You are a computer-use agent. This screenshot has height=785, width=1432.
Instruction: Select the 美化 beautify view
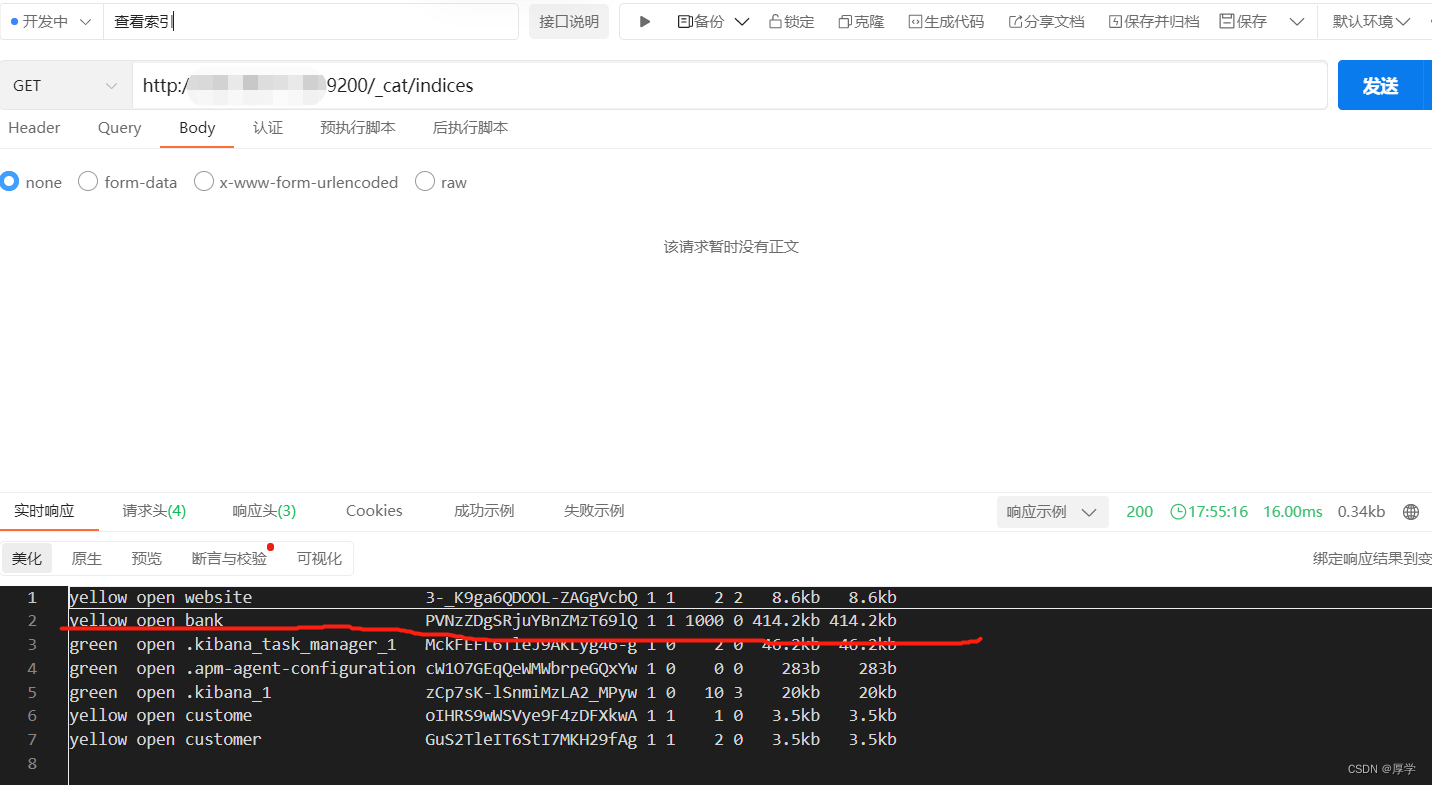(x=27, y=558)
